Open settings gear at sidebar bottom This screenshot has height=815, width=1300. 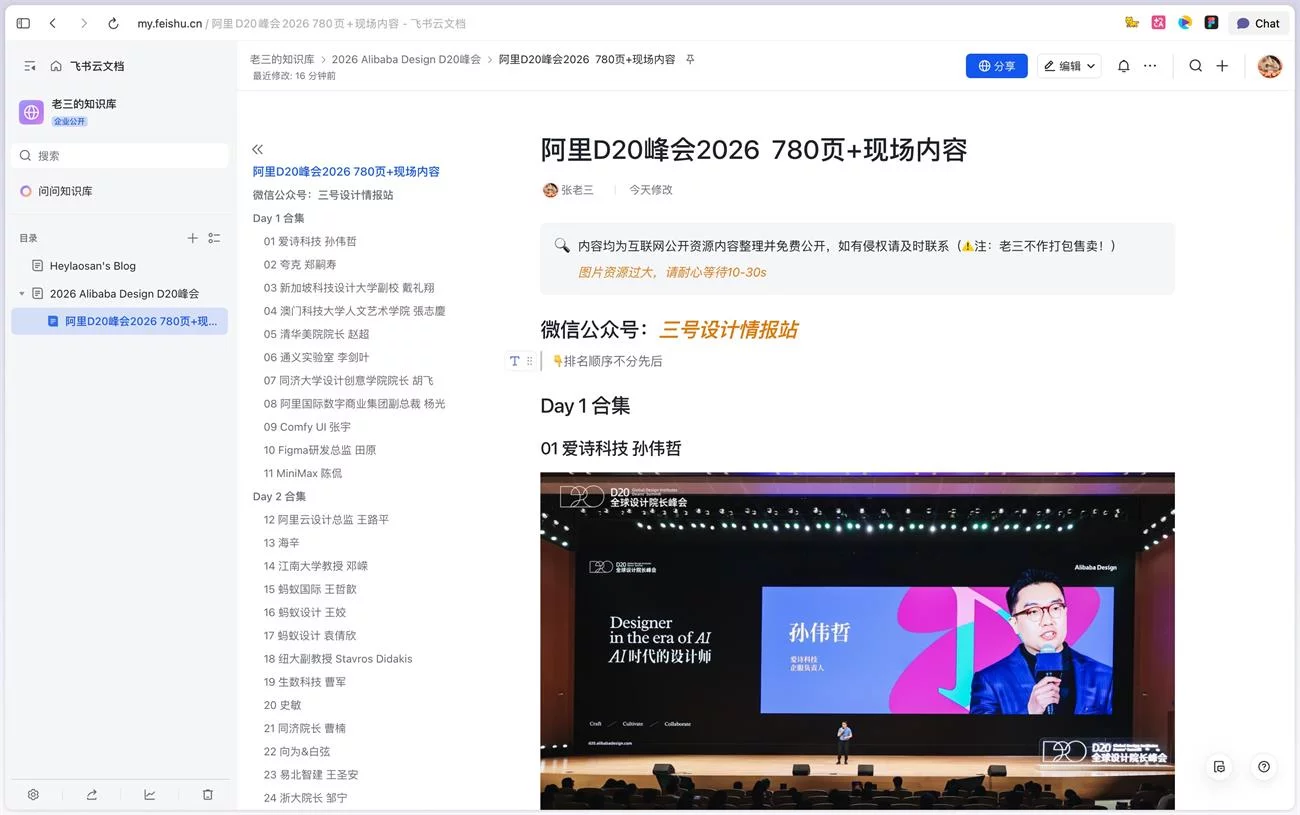tap(33, 795)
